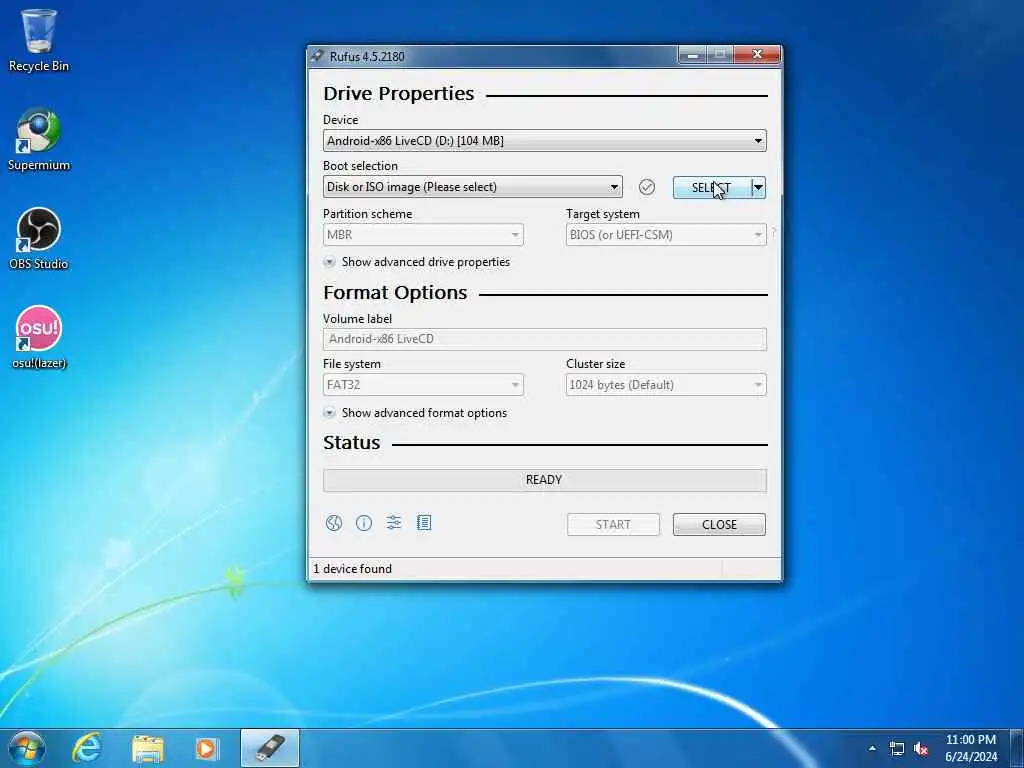Click the START button
Image resolution: width=1024 pixels, height=768 pixels.
coord(613,524)
